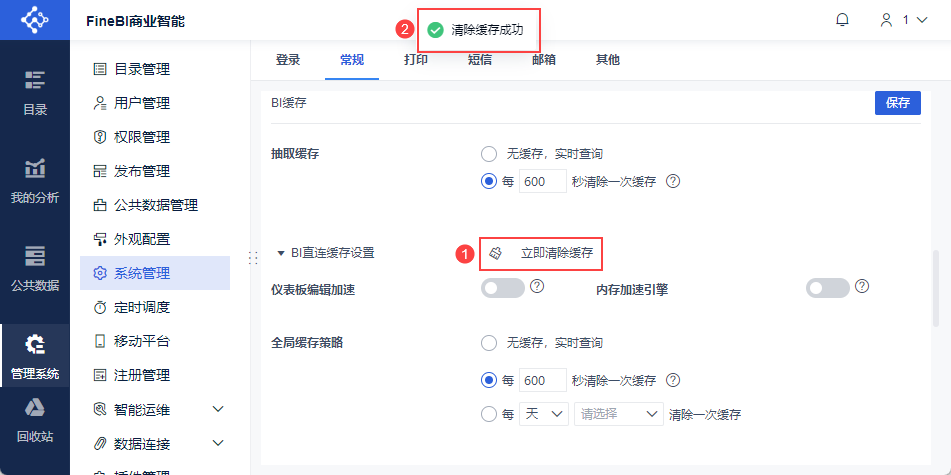Click the 保存 button
Viewport: 951px width, 475px height.
point(897,103)
